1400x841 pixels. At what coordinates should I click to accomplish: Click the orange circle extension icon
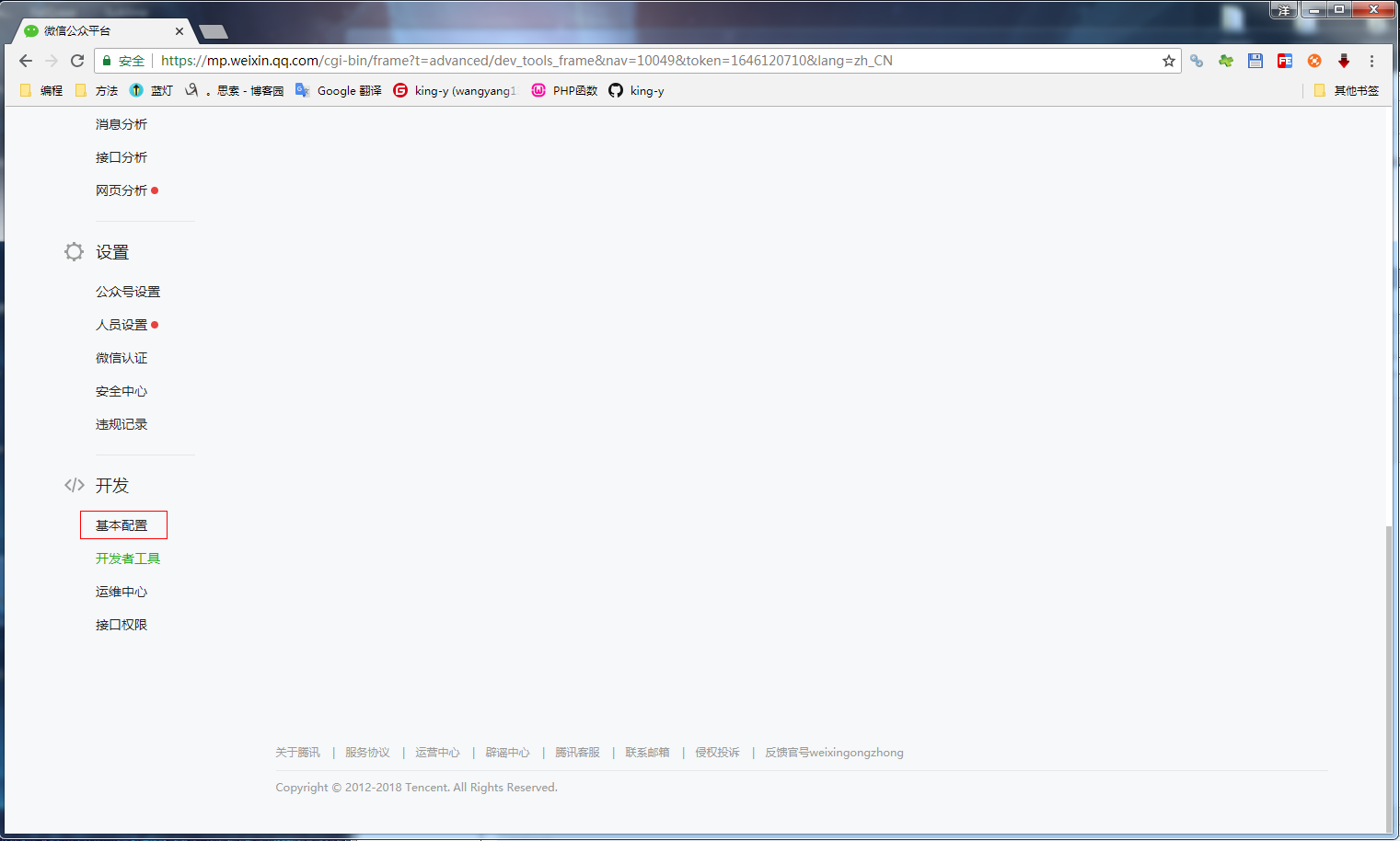click(1314, 61)
